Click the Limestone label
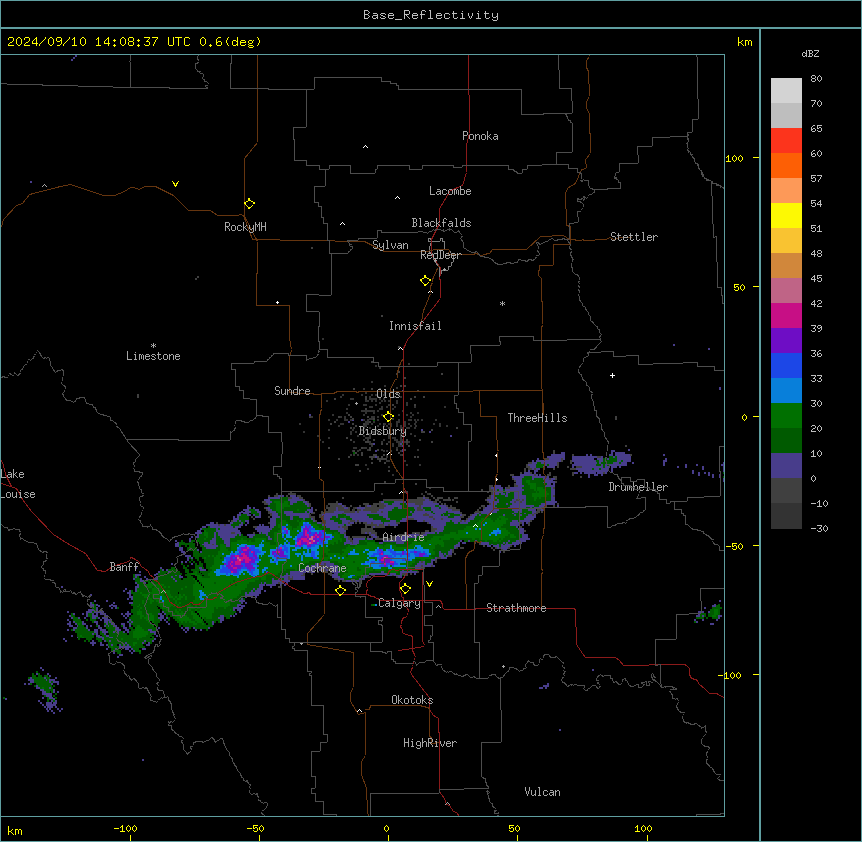The height and width of the screenshot is (842, 862). pos(153,356)
